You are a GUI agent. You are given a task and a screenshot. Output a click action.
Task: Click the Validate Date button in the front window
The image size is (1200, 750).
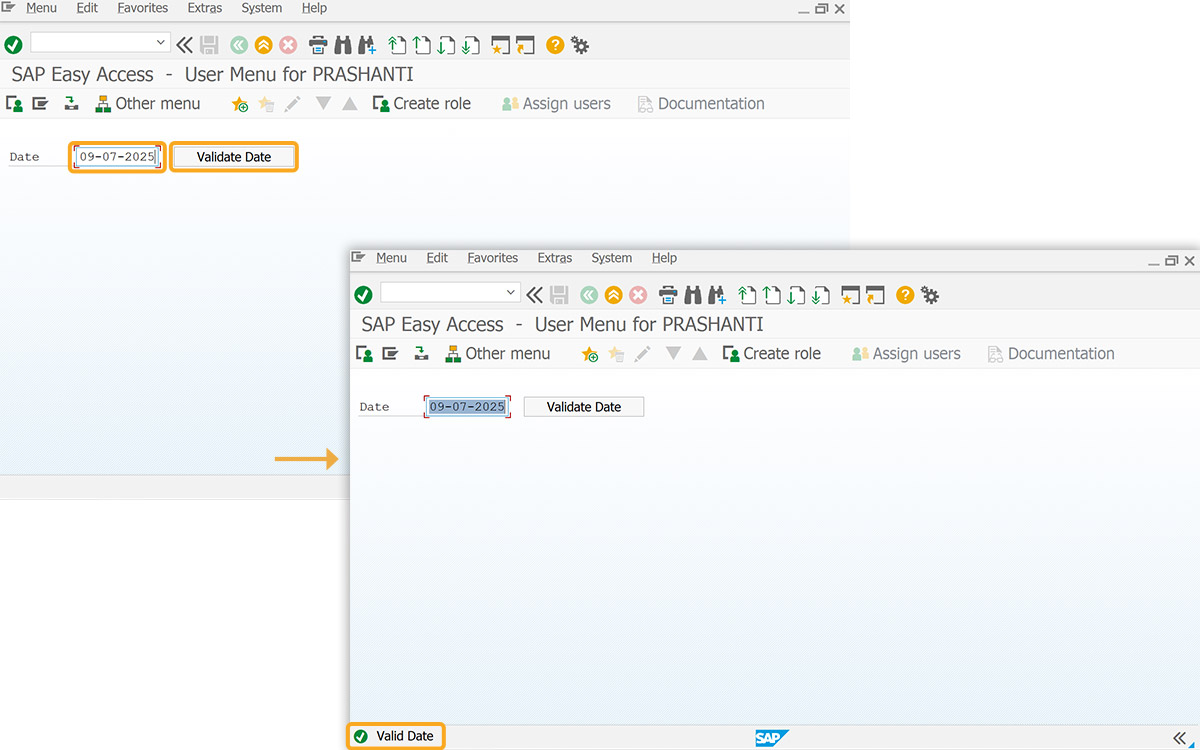pyautogui.click(x=584, y=407)
